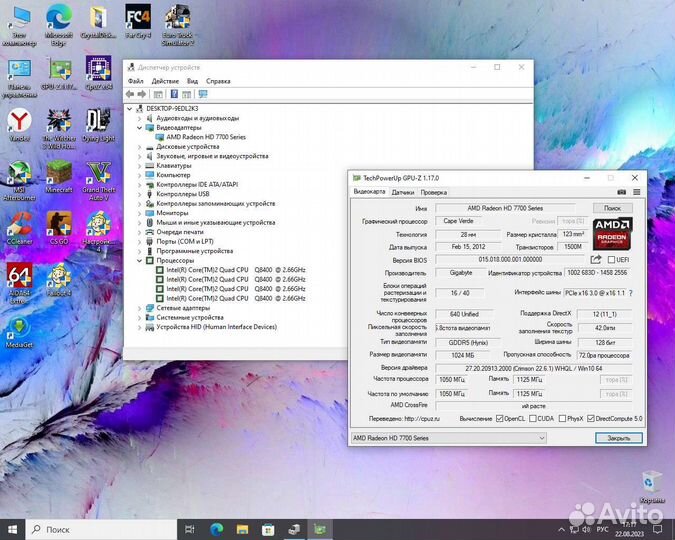
Task: Open the Microsoft Edge desktop shortcut
Action: pyautogui.click(x=59, y=25)
